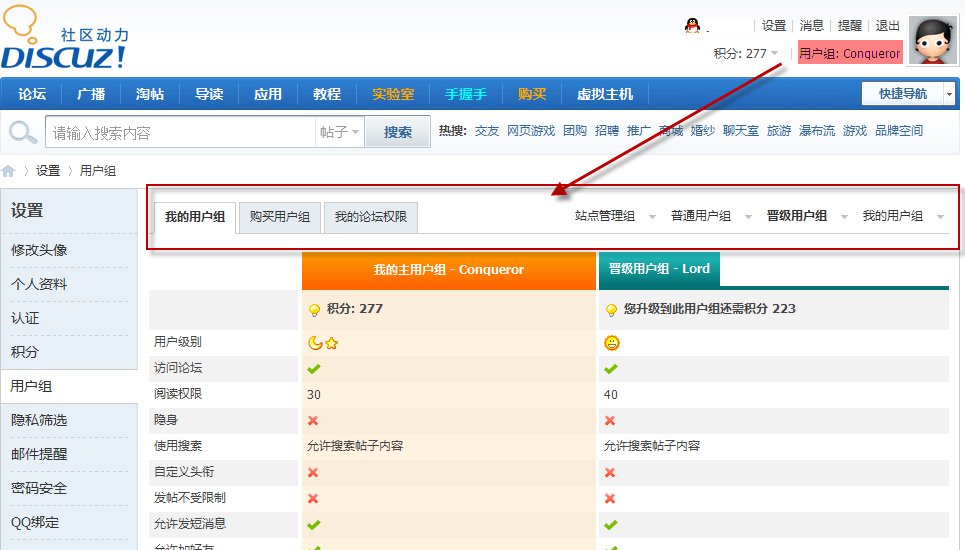
Task: Click the user avatar picture
Action: (932, 41)
